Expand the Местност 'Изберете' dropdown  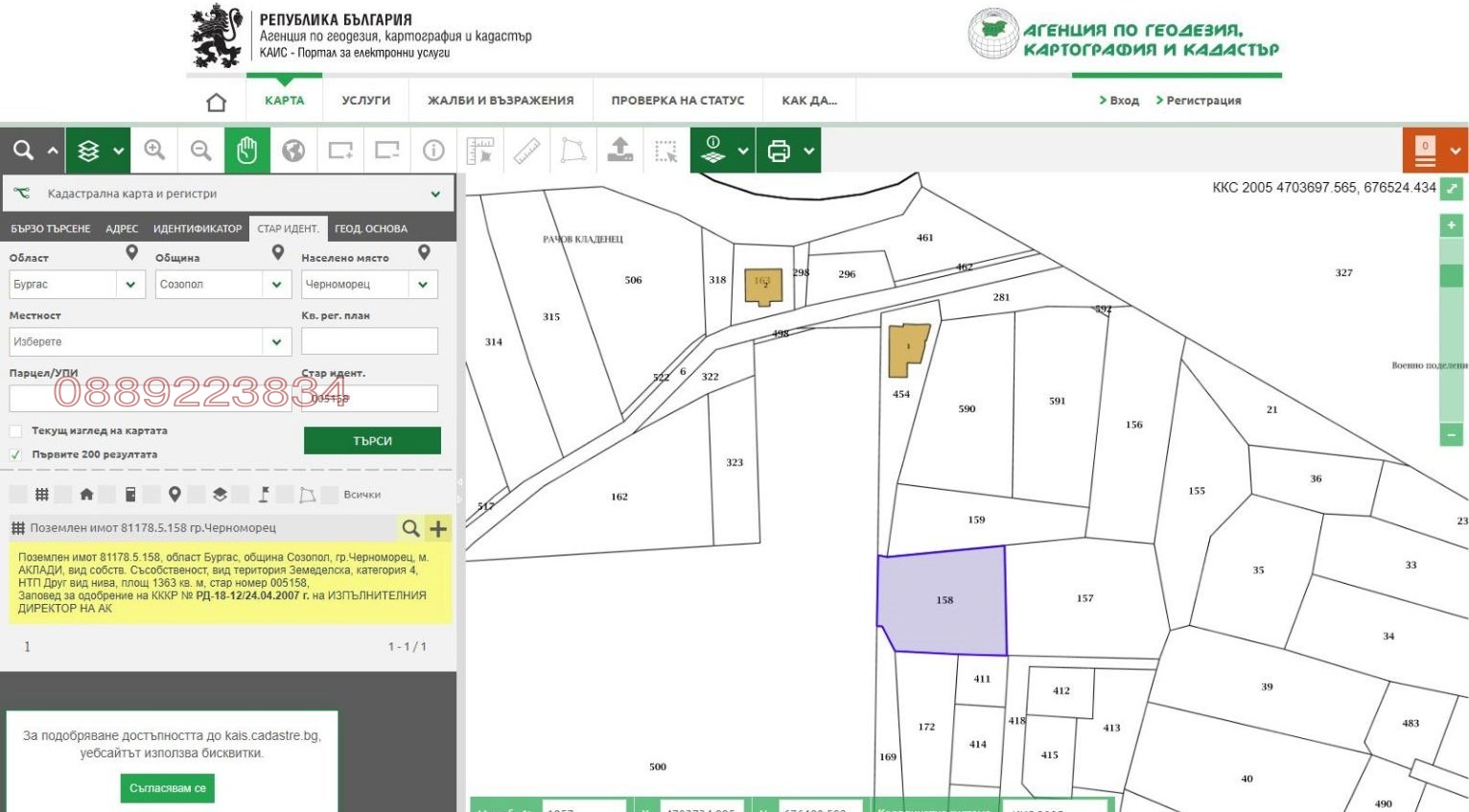point(276,342)
